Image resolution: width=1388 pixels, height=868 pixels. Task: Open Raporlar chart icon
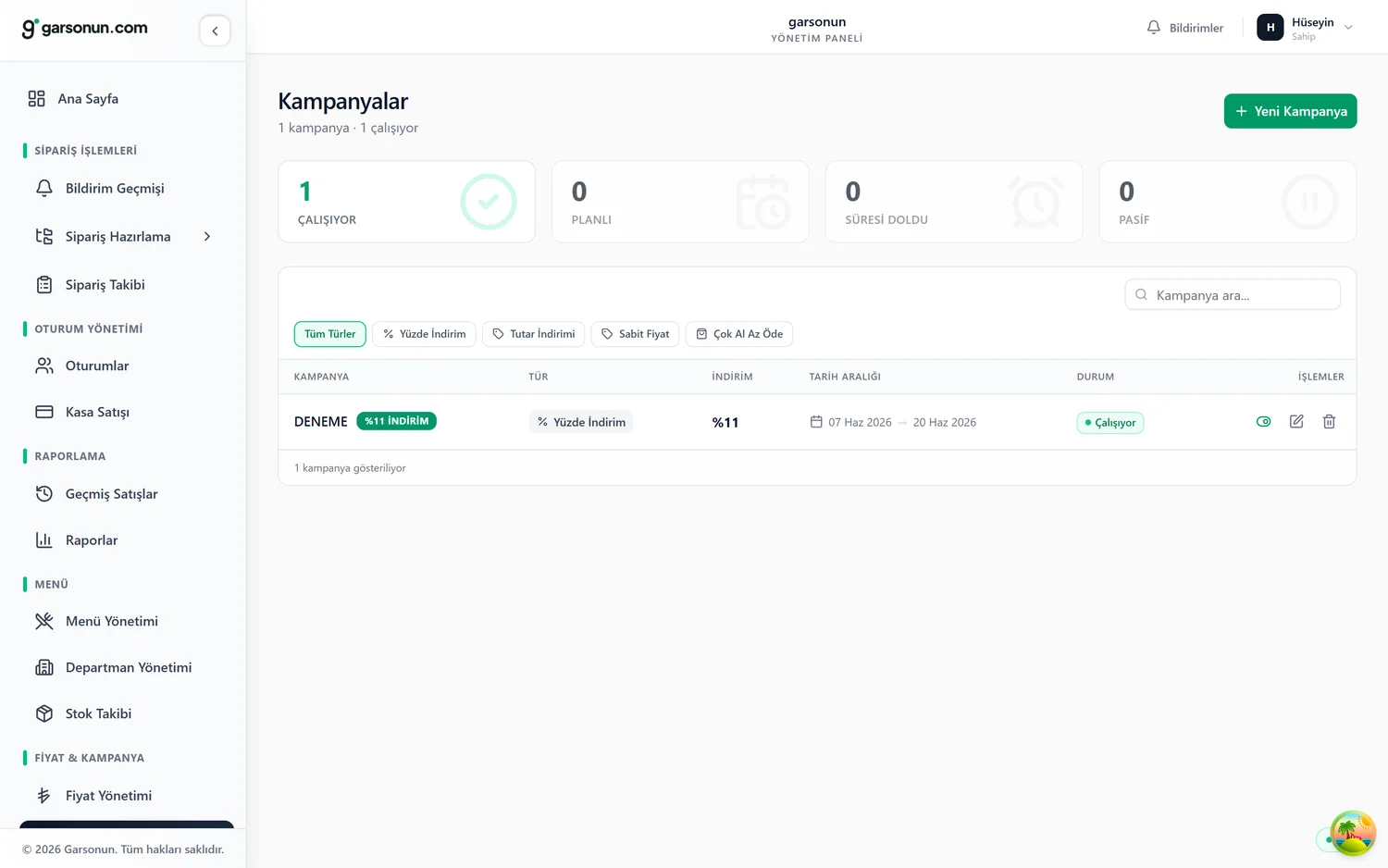44,540
